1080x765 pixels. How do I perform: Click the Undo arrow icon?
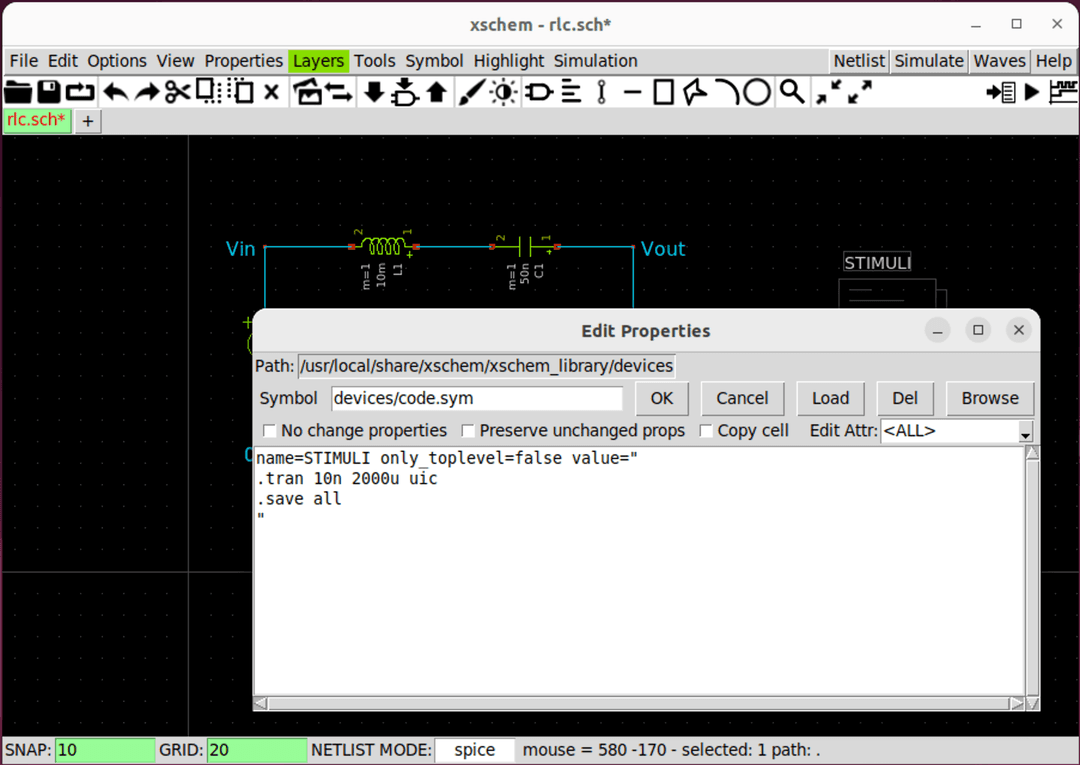[x=115, y=93]
